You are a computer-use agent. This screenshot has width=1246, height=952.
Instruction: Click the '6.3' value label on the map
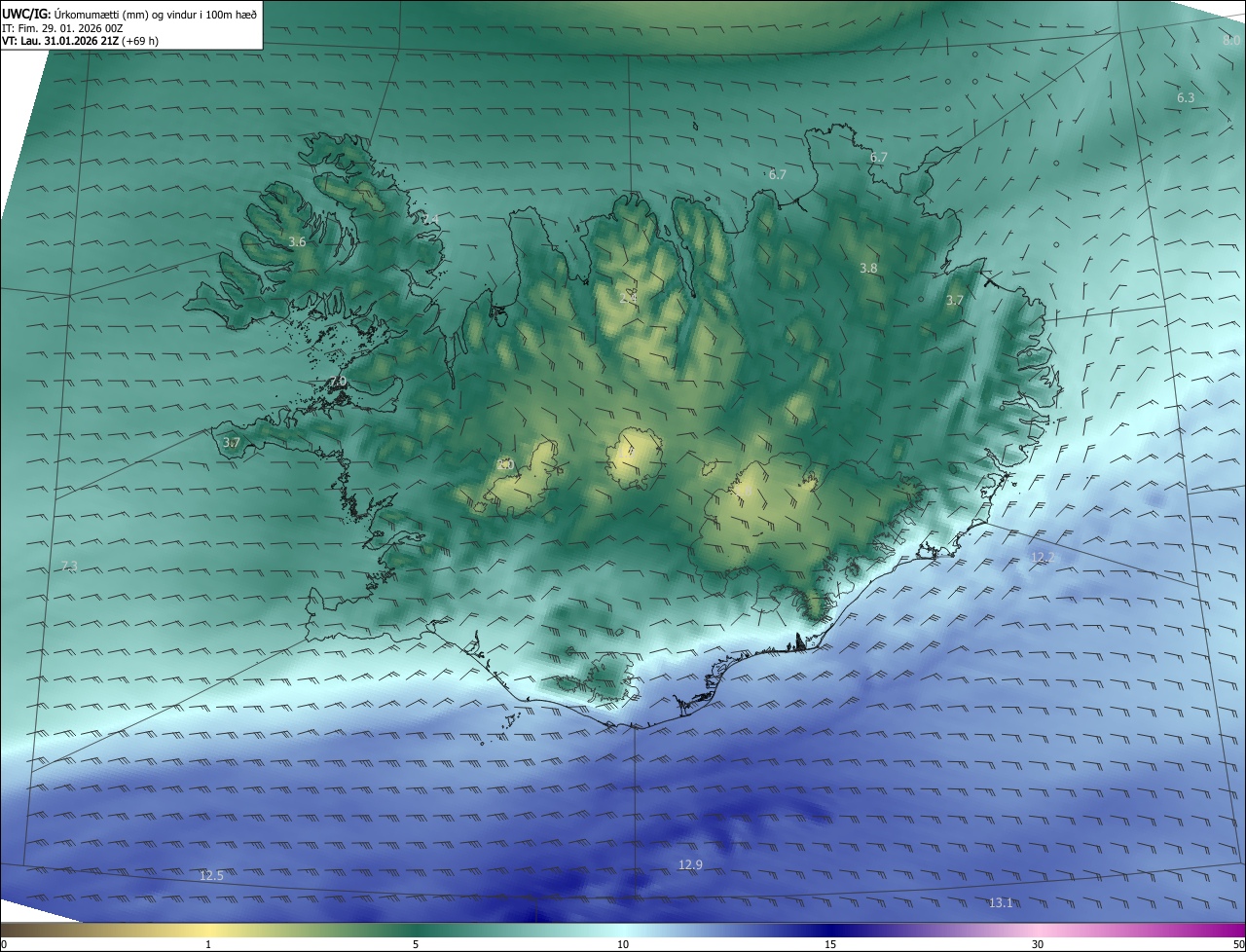pos(1186,97)
